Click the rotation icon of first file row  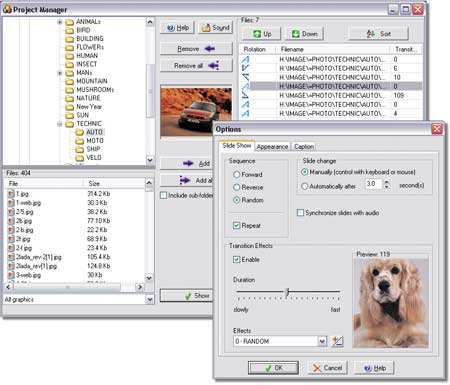pyautogui.click(x=246, y=59)
